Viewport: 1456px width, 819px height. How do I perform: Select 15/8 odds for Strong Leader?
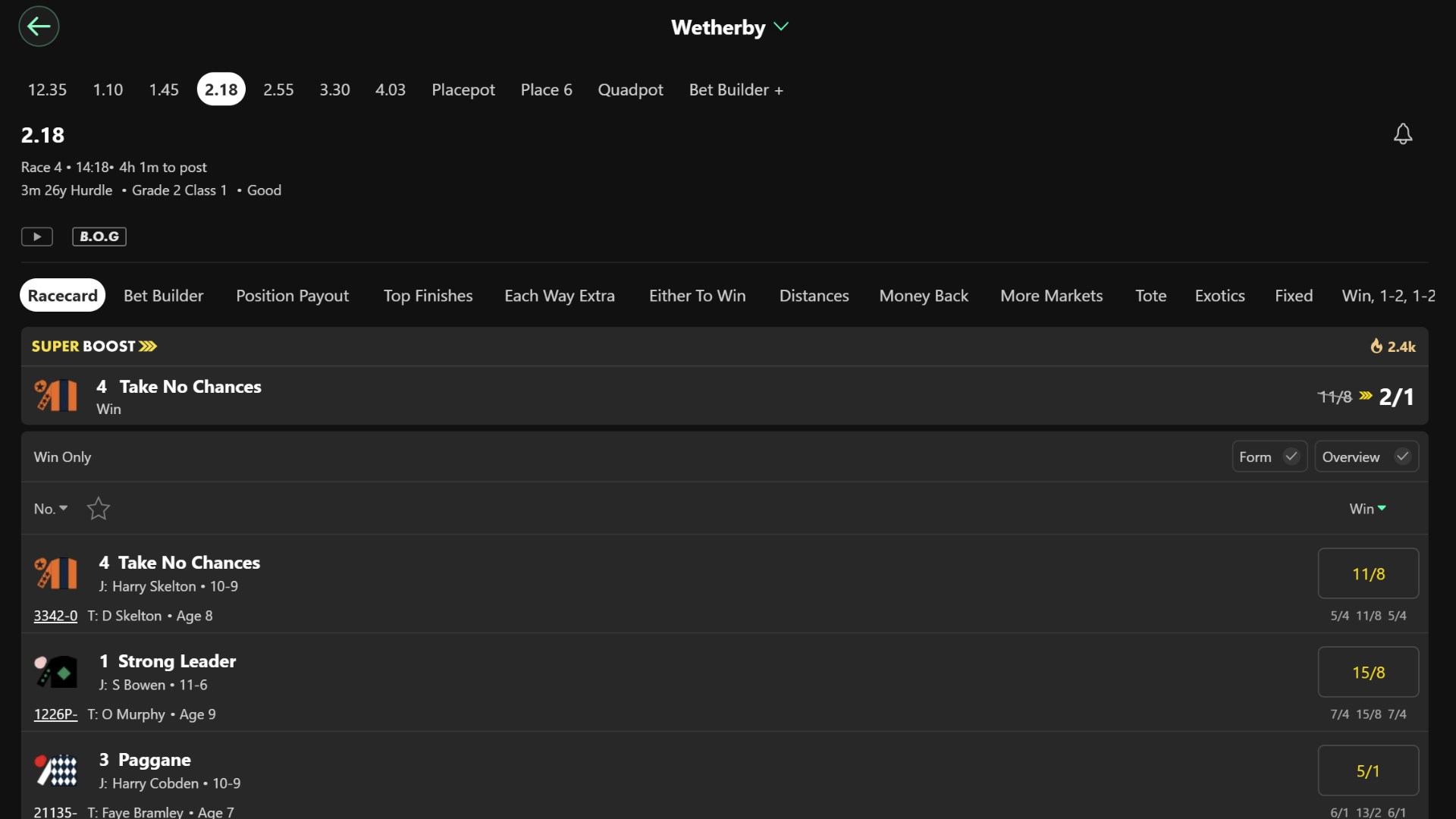pyautogui.click(x=1368, y=672)
